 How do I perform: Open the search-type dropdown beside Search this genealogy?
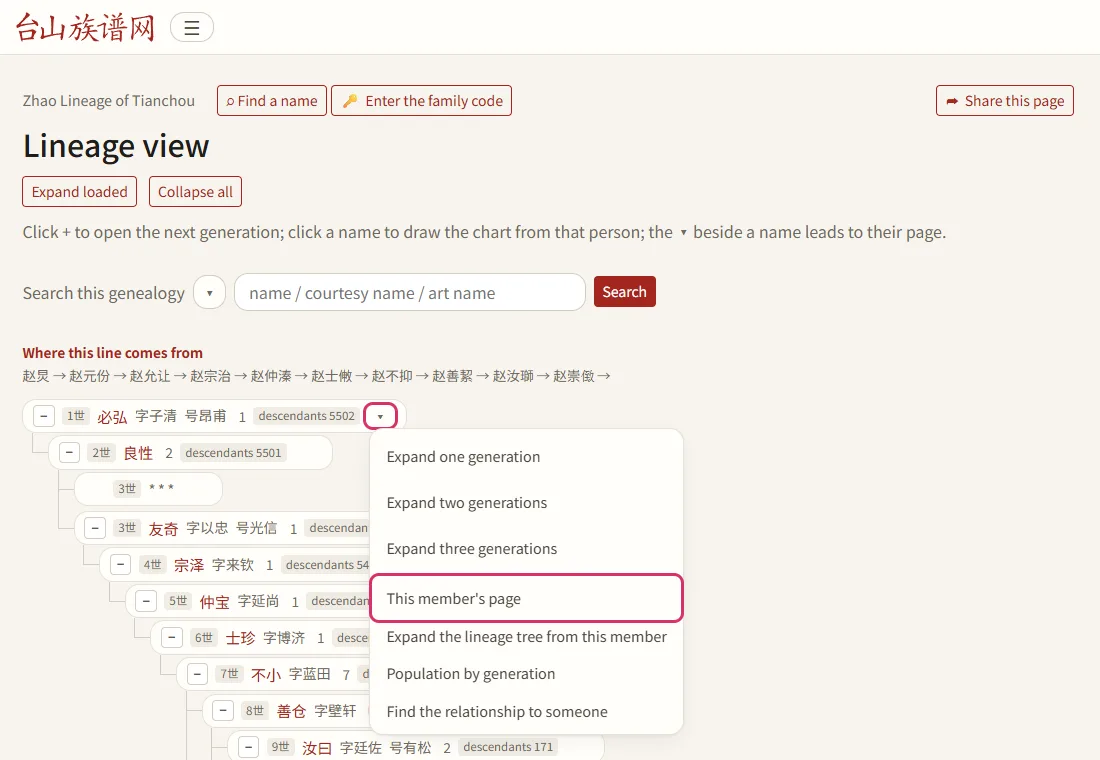click(x=209, y=293)
